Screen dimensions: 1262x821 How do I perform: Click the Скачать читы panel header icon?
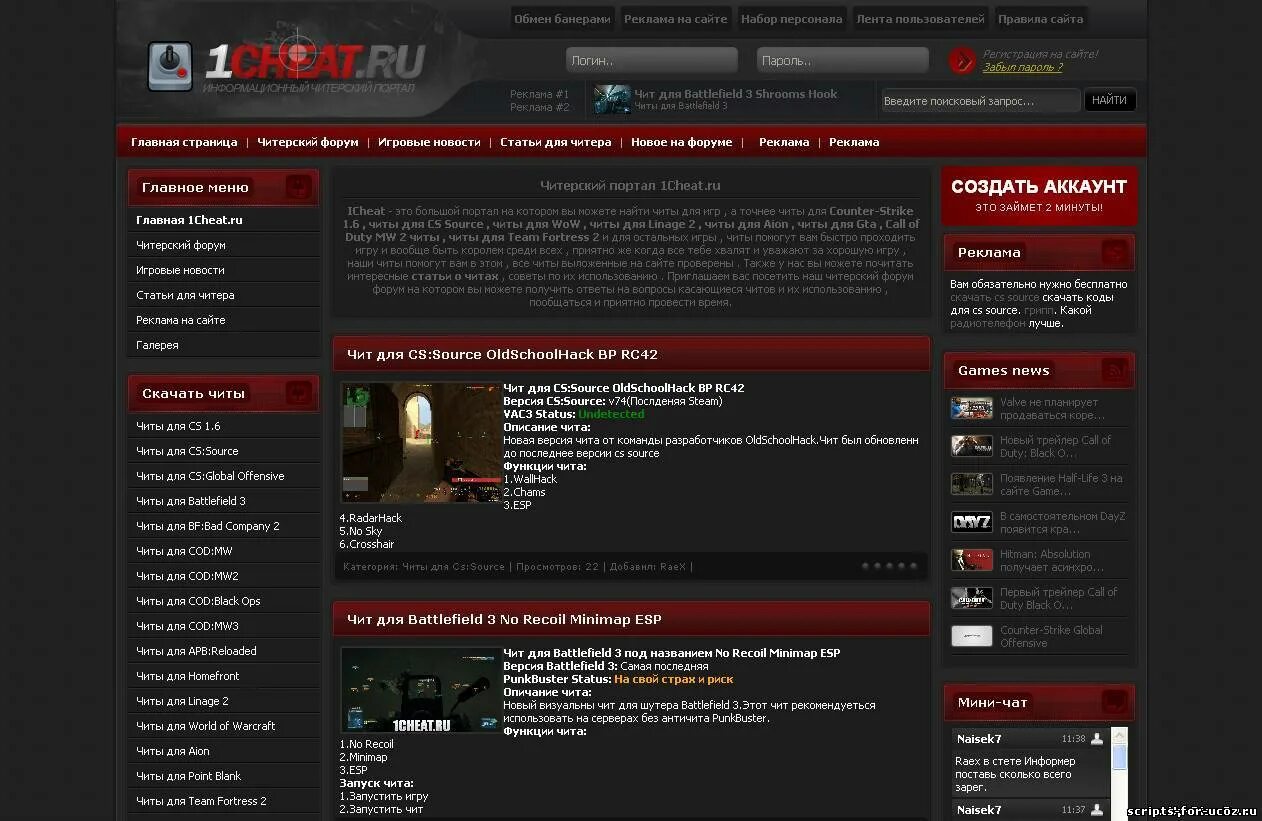pos(298,393)
